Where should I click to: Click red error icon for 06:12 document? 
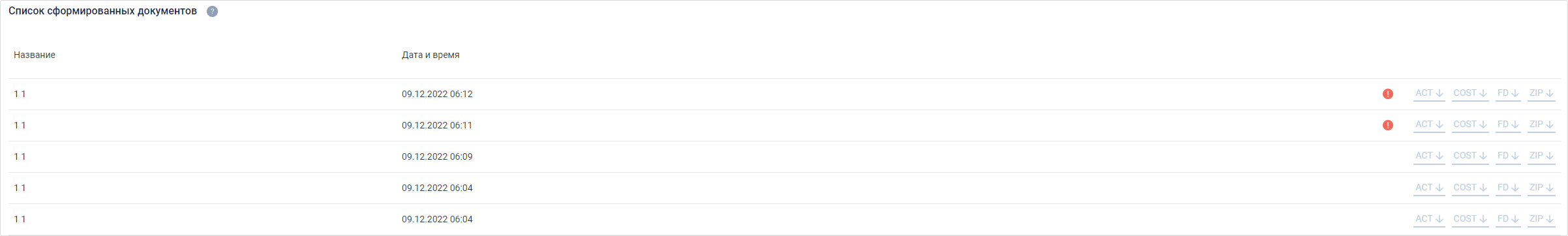pos(1388,94)
